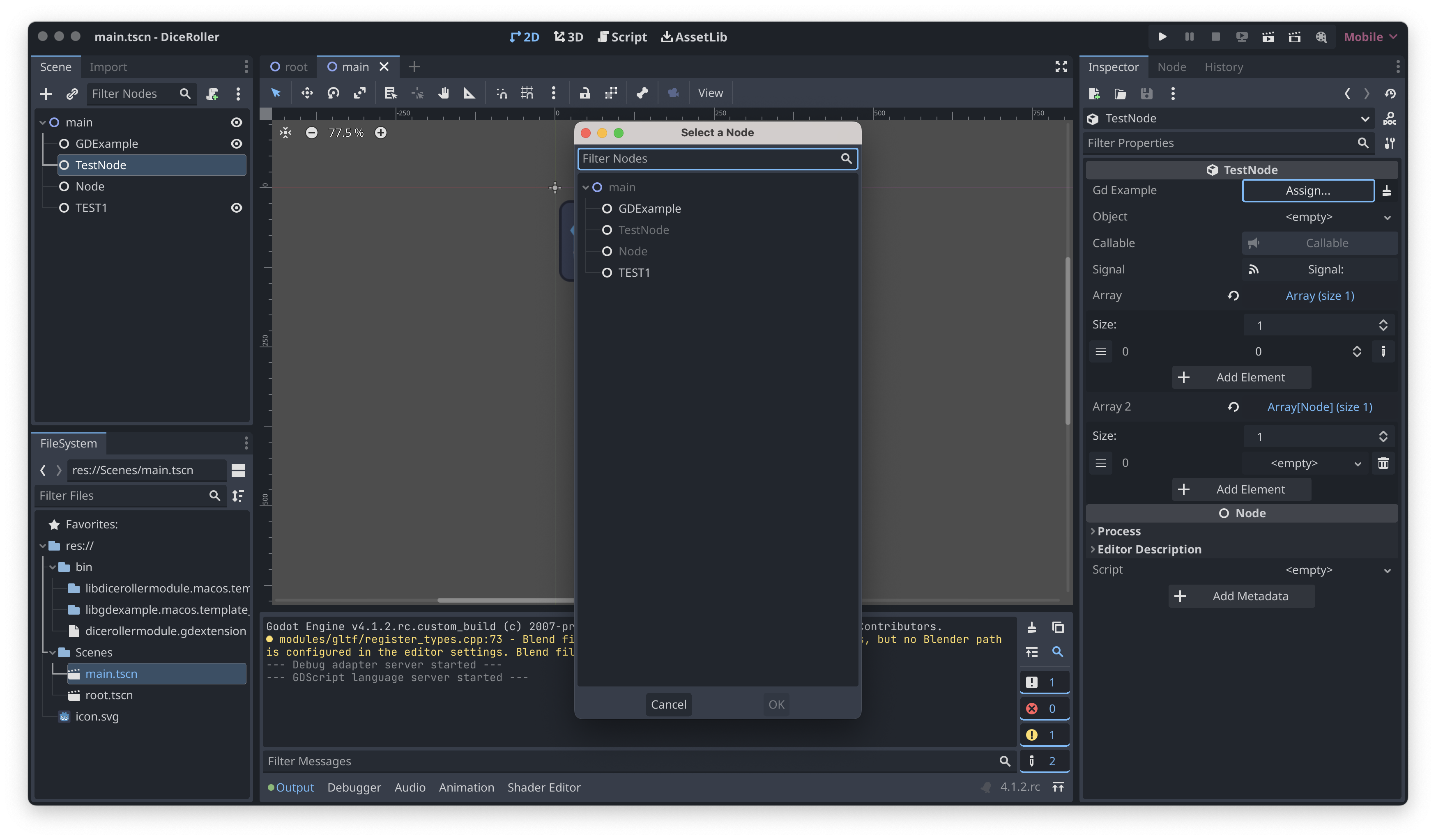This screenshot has width=1436, height=840.
Task: Toggle grid snap in viewport toolbar
Action: tap(527, 93)
